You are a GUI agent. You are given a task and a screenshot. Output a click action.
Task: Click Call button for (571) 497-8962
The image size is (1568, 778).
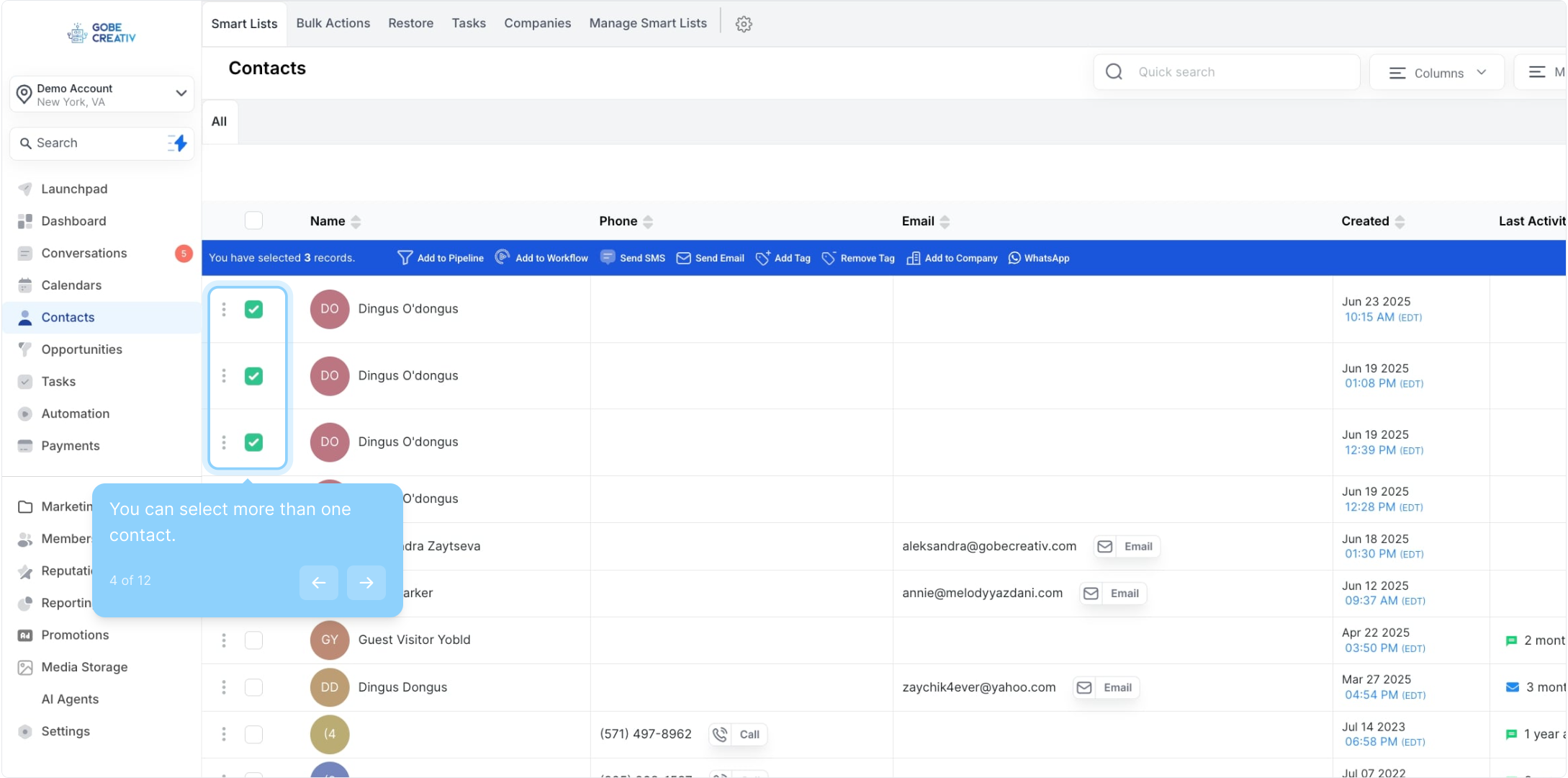coord(739,734)
